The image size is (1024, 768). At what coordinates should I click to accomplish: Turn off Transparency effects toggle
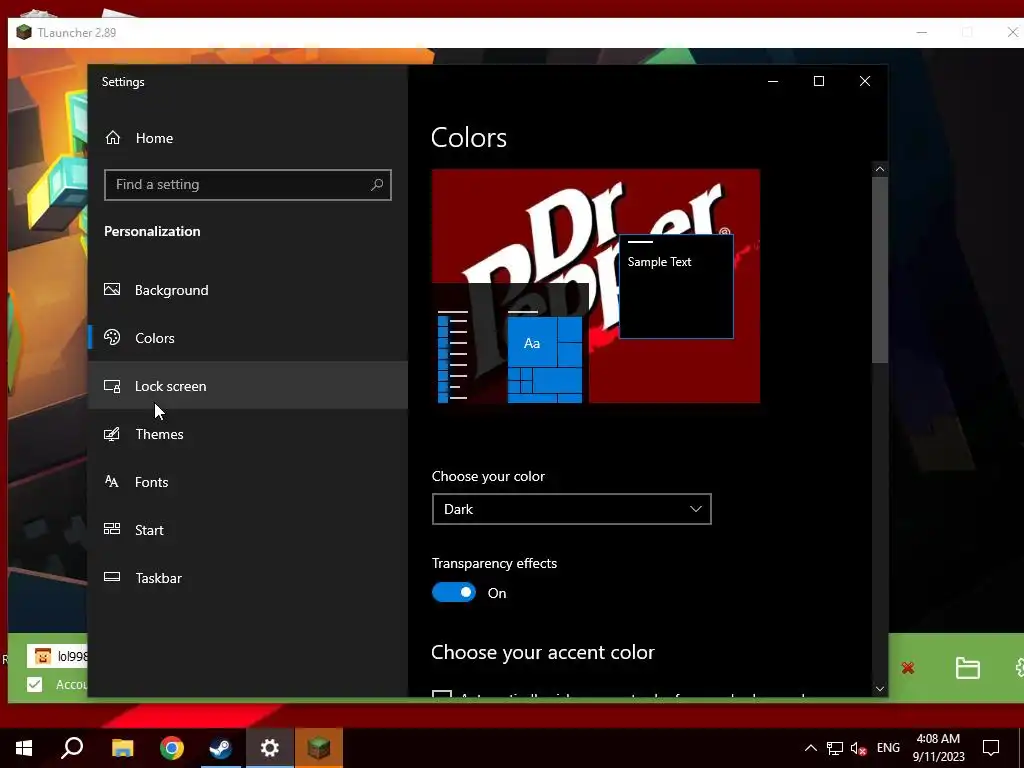click(x=454, y=592)
